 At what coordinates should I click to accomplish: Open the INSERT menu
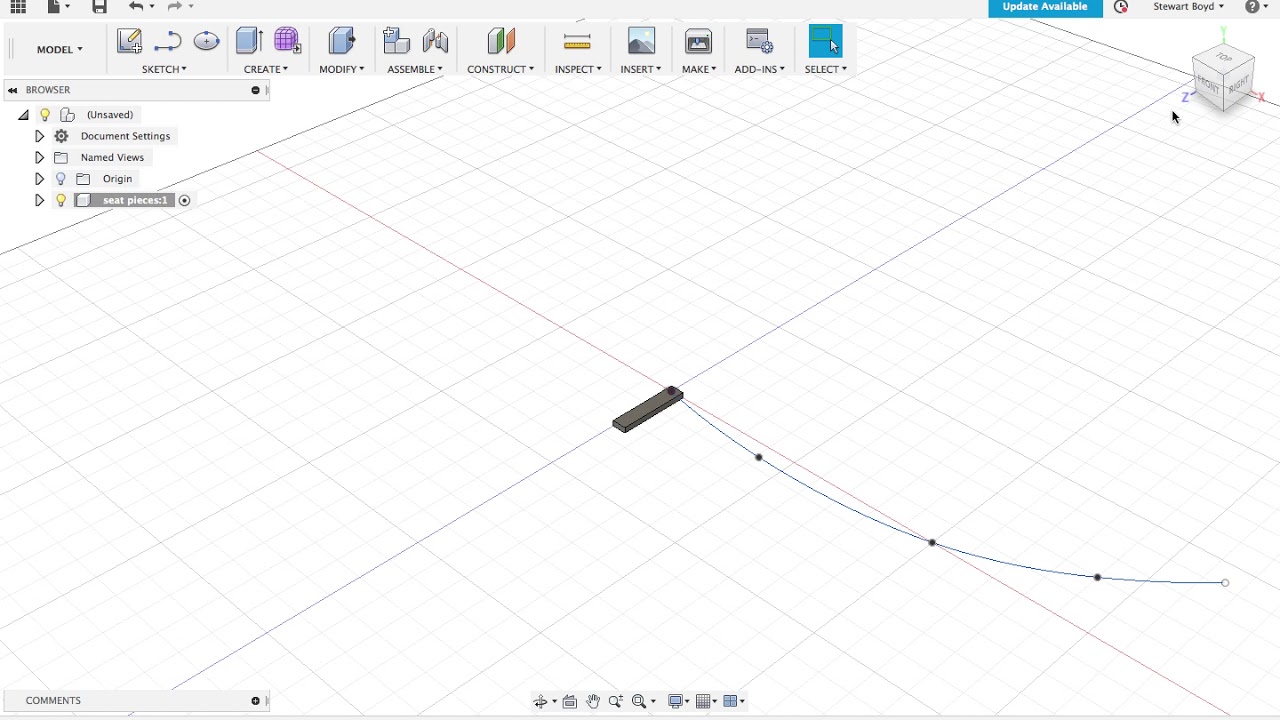coord(641,69)
